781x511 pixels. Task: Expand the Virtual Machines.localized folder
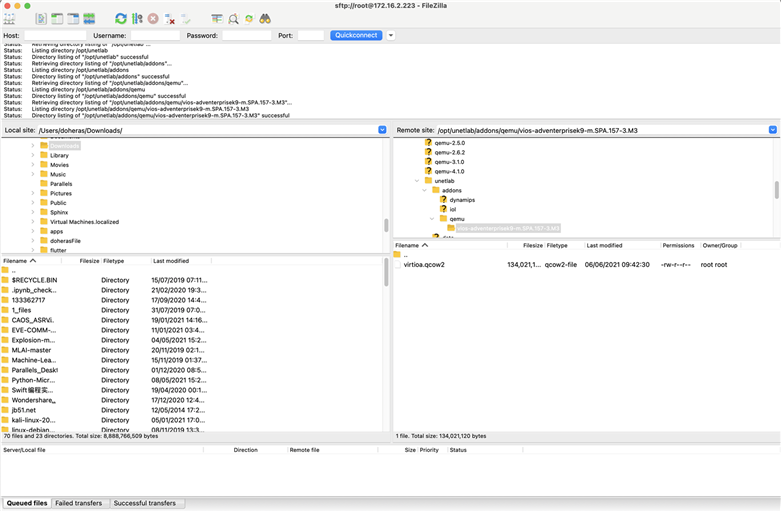click(x=33, y=222)
